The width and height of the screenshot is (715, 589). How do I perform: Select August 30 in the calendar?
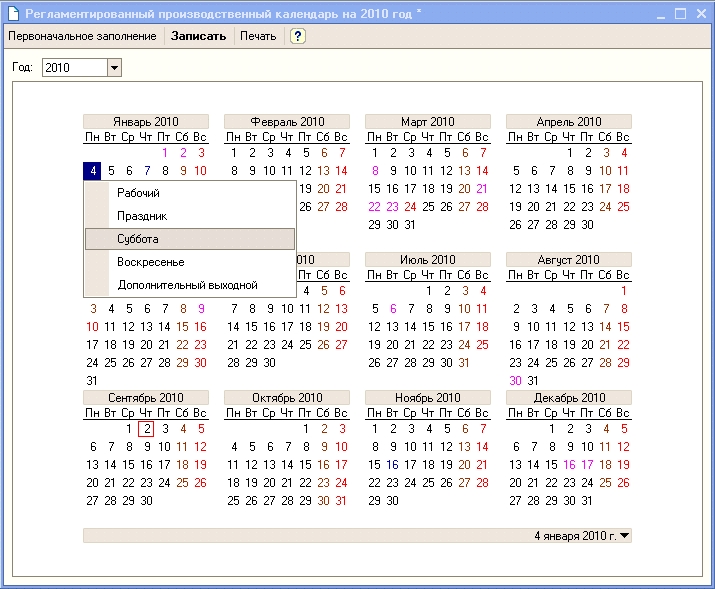[x=516, y=381]
